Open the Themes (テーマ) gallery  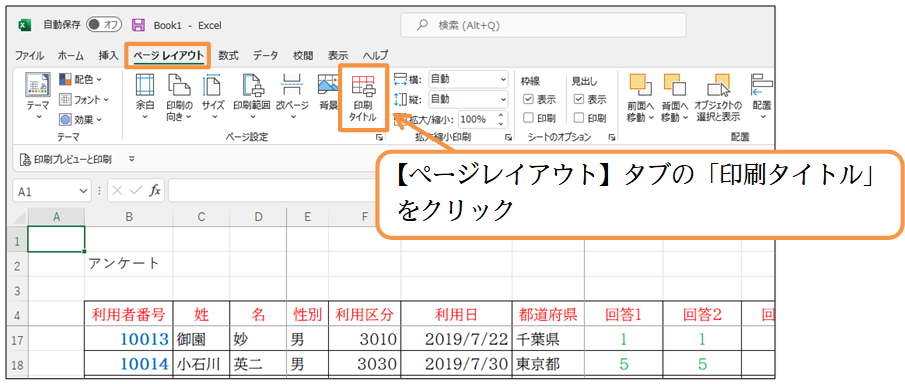tap(38, 96)
